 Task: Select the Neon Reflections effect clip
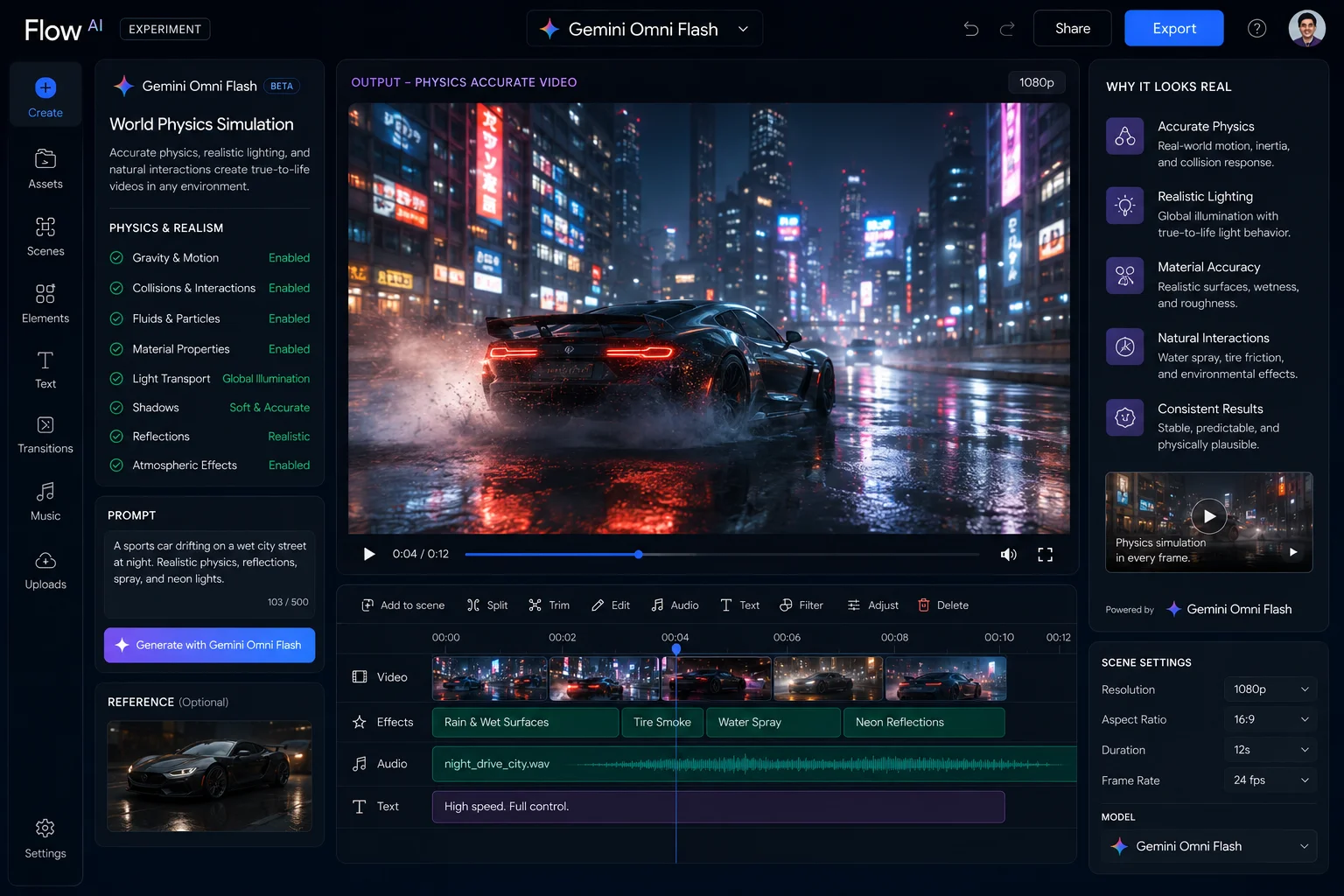point(924,723)
